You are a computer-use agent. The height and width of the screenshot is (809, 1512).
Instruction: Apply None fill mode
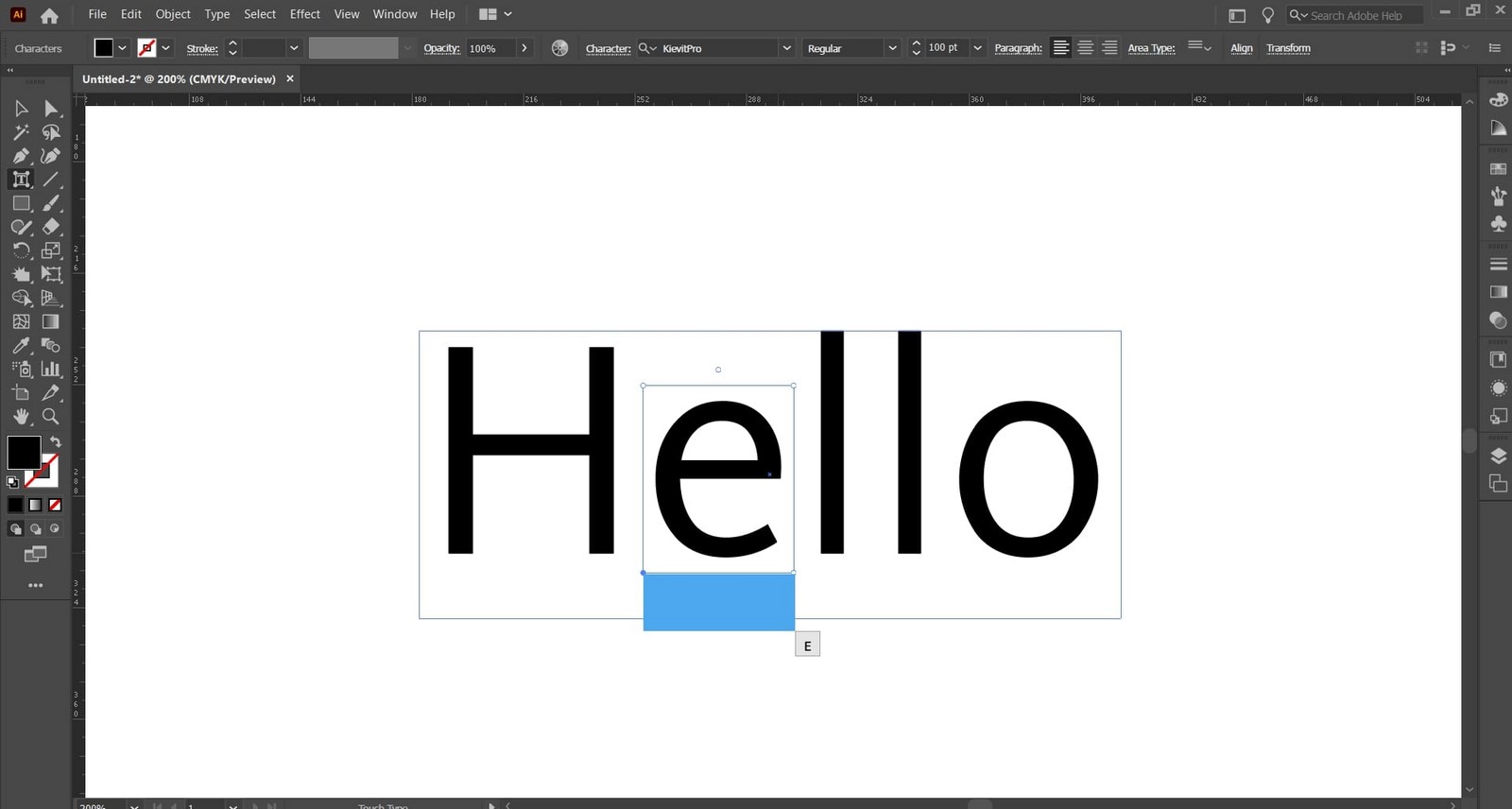click(55, 505)
